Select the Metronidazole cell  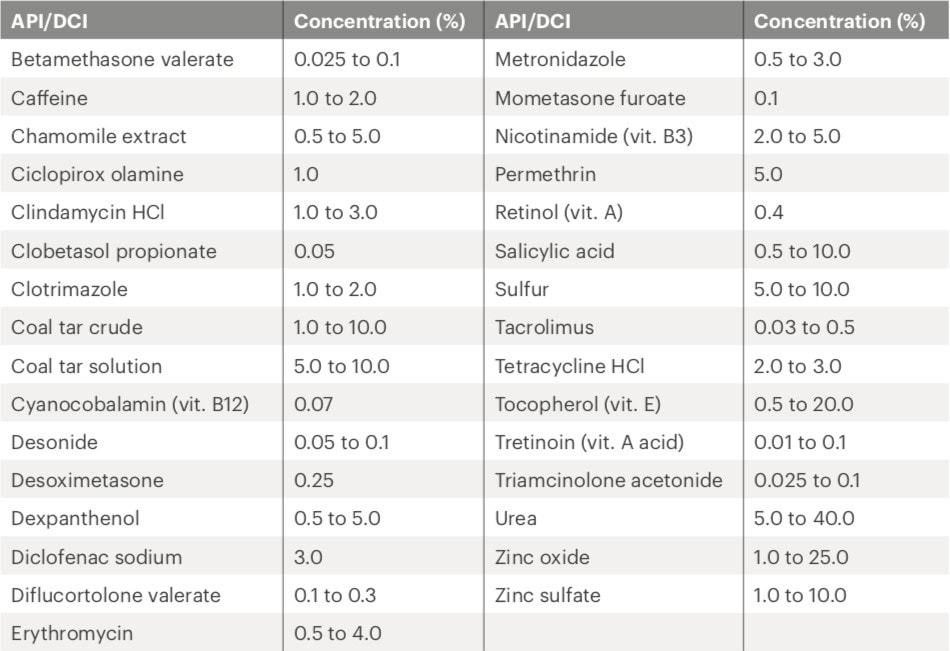point(560,60)
